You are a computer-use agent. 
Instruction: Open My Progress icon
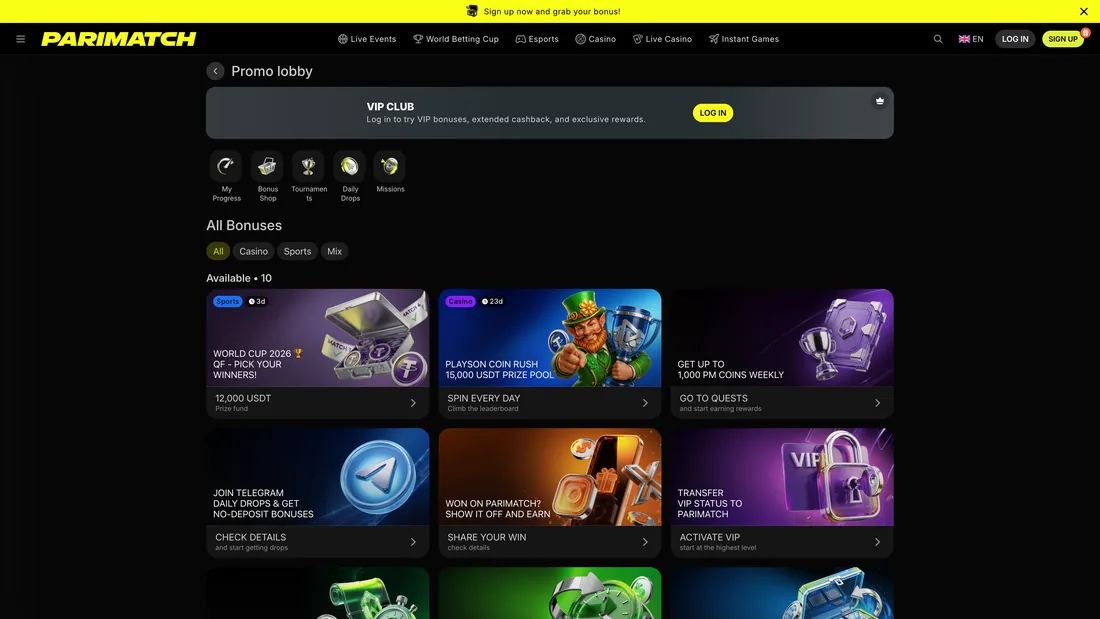(226, 166)
